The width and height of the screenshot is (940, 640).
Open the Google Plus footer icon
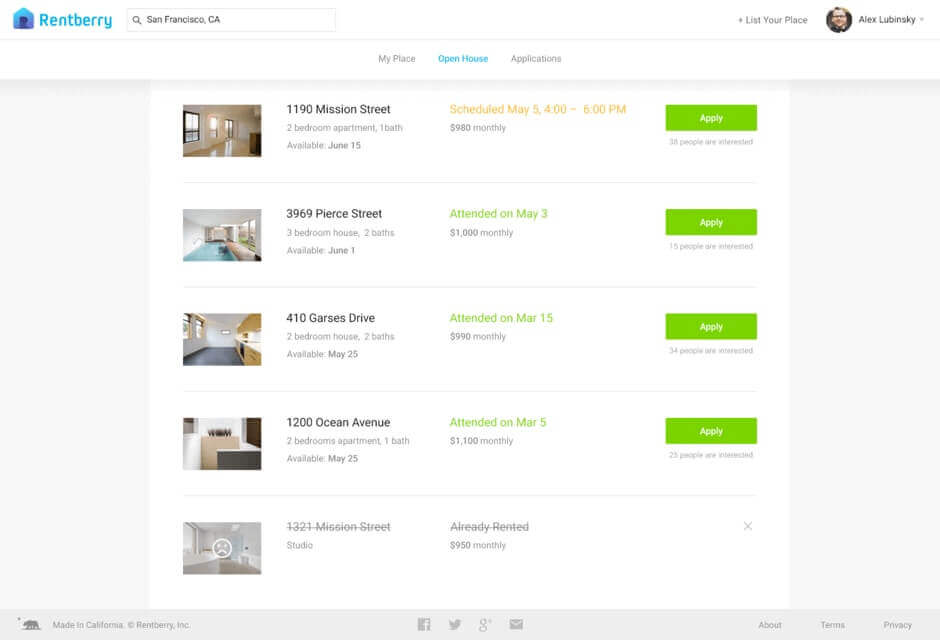(x=485, y=625)
